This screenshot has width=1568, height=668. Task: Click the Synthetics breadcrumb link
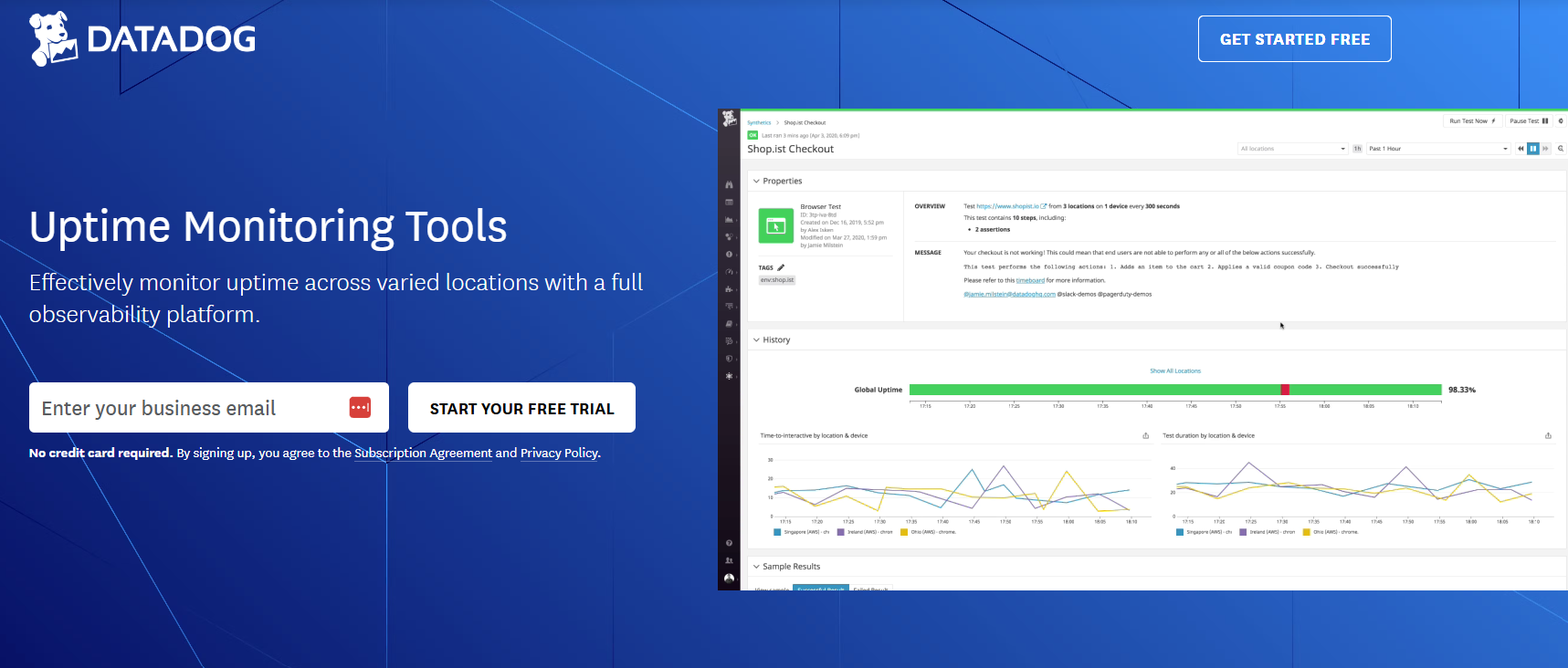coord(759,122)
